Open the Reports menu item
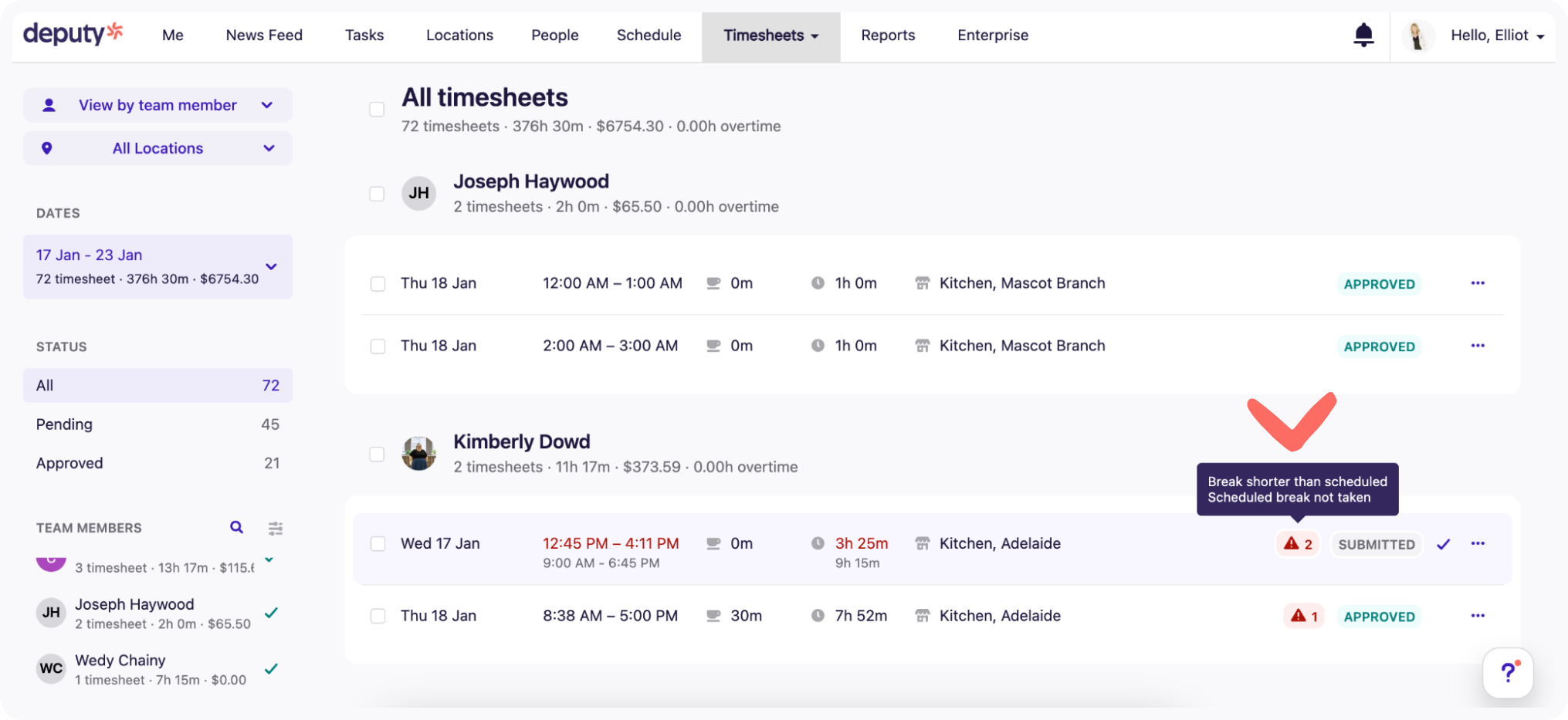Screen dimensions: 1568x720 pyautogui.click(x=887, y=35)
